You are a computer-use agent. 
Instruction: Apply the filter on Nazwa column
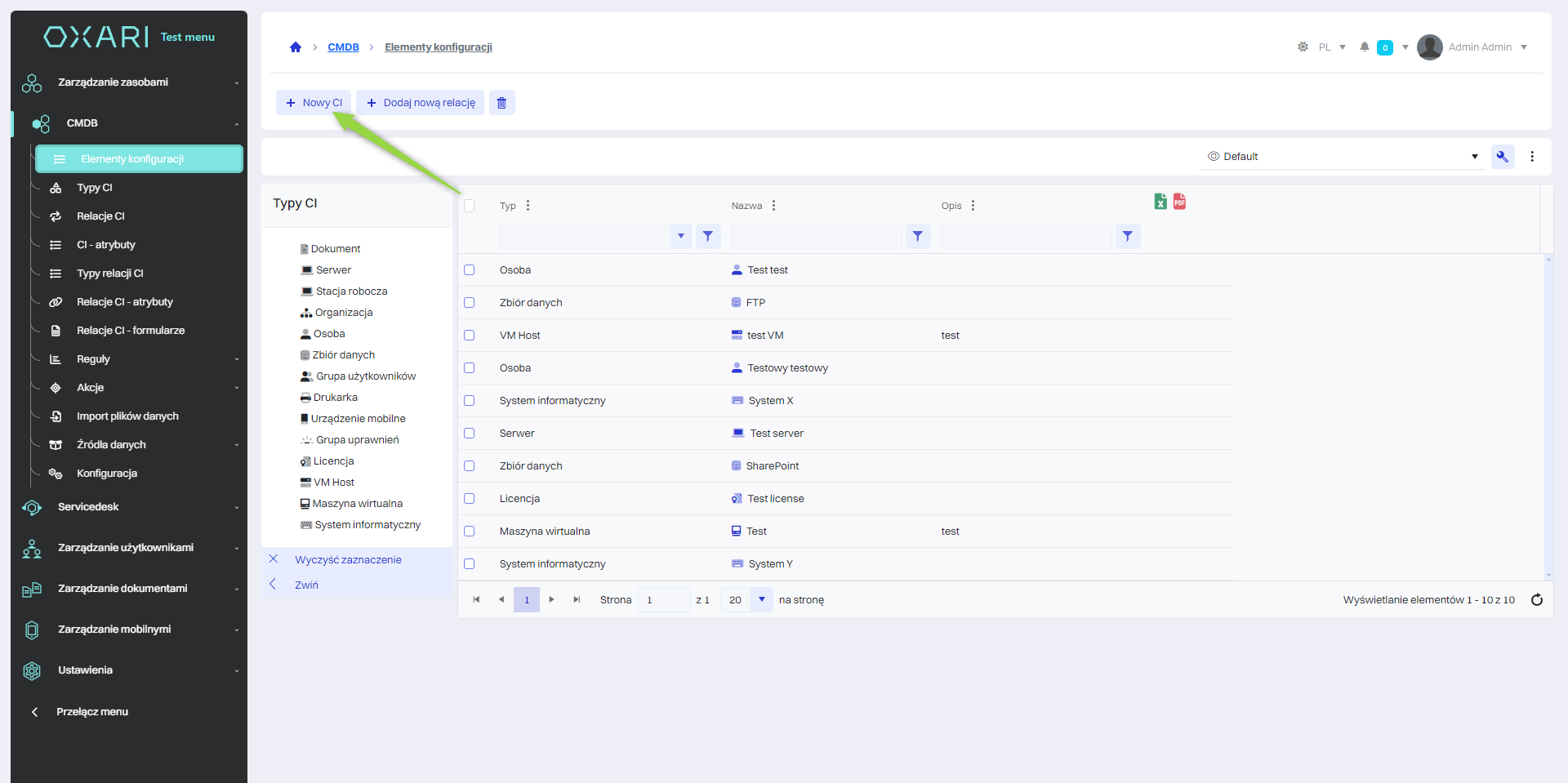tap(918, 237)
